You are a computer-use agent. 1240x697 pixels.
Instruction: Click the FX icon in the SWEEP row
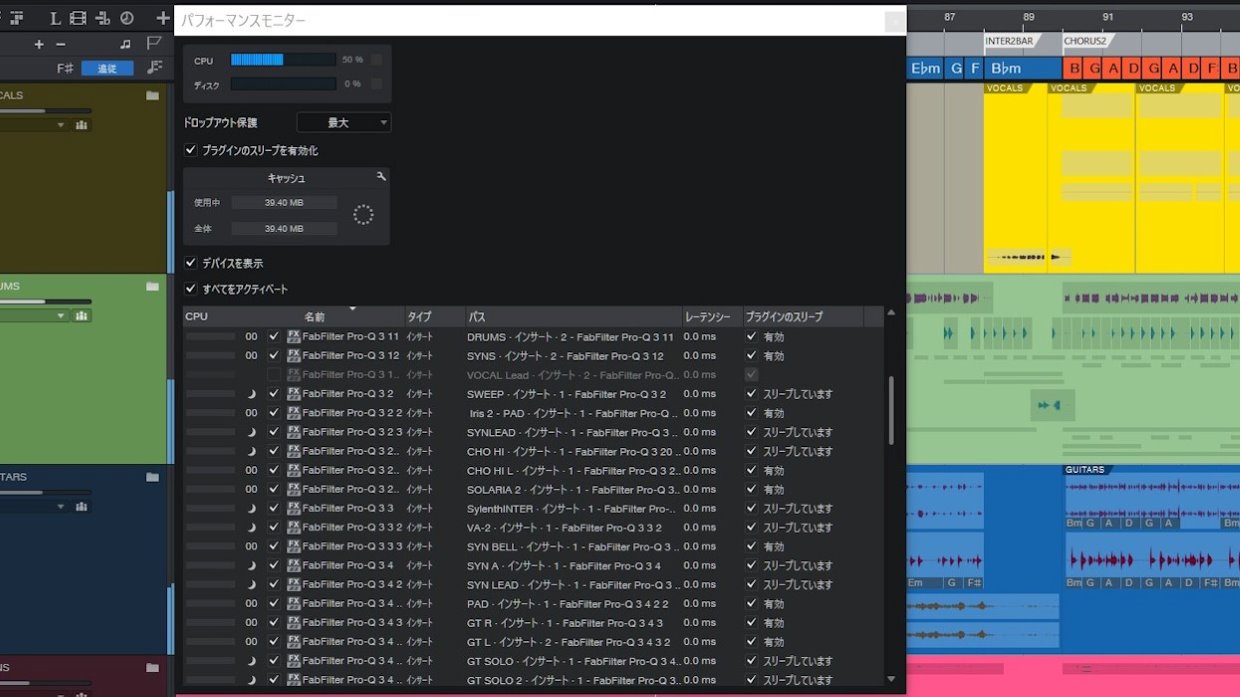pyautogui.click(x=294, y=394)
